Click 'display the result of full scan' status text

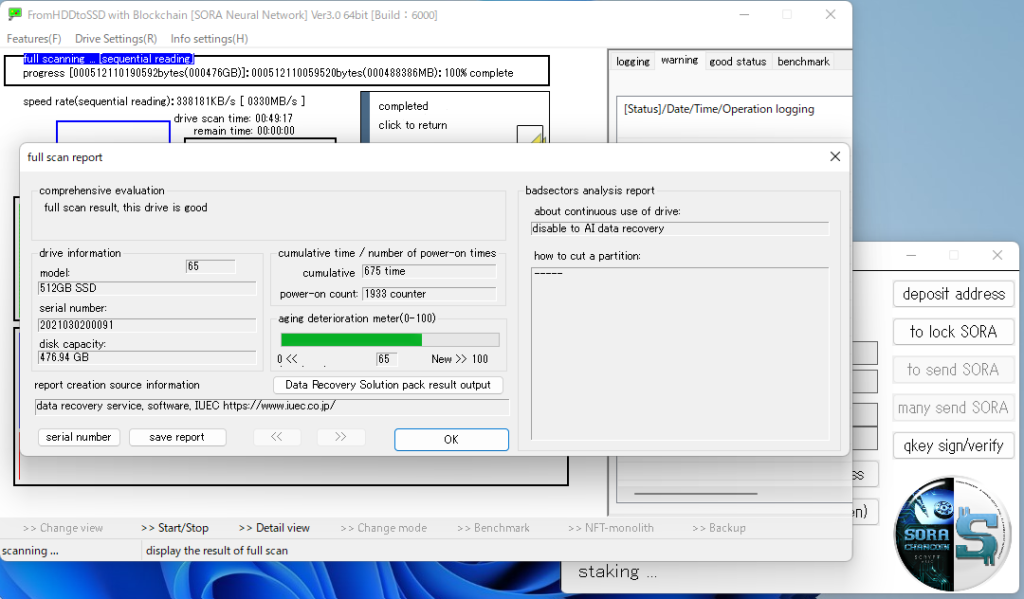217,551
